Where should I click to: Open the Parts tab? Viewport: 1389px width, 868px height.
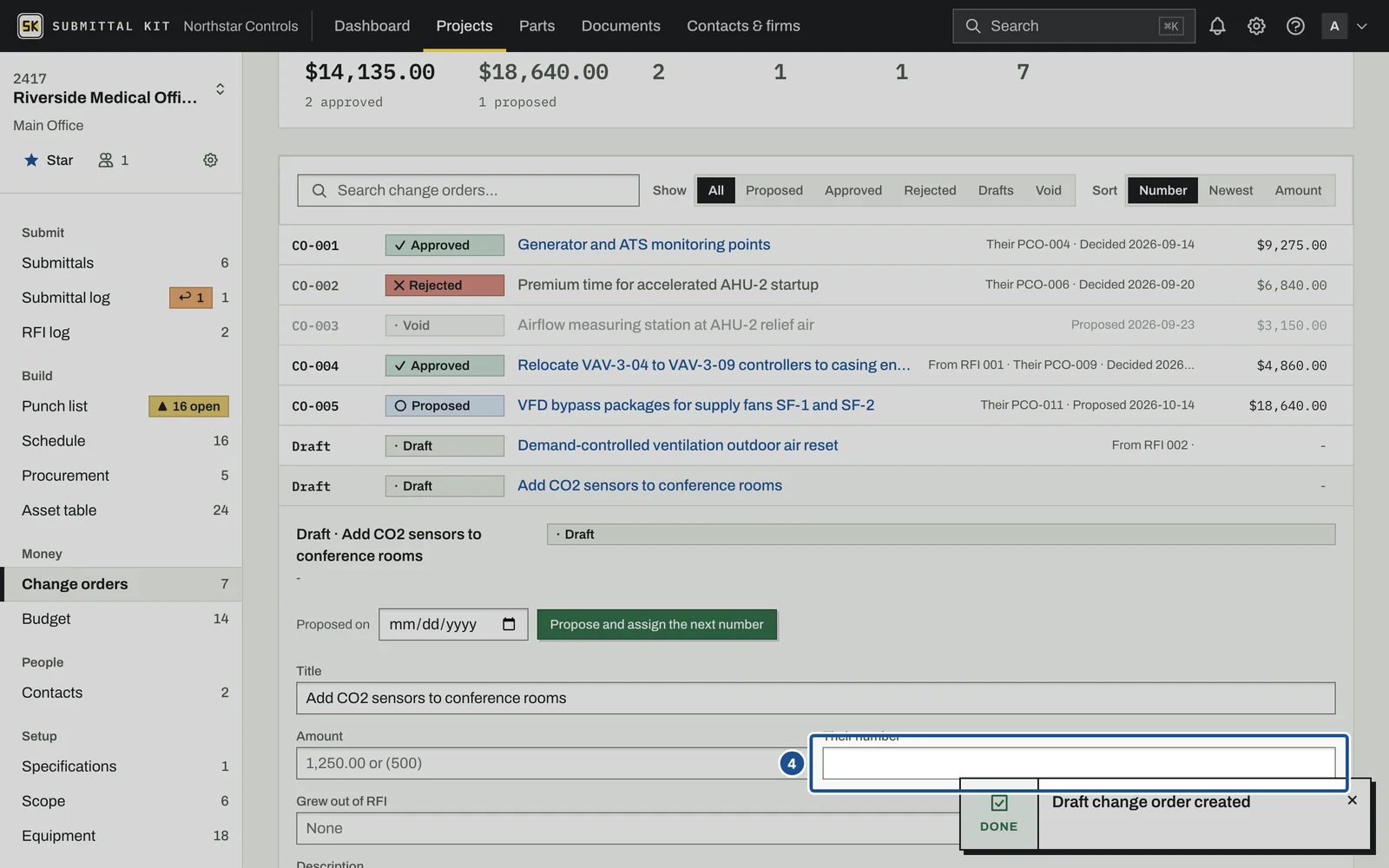pyautogui.click(x=537, y=26)
